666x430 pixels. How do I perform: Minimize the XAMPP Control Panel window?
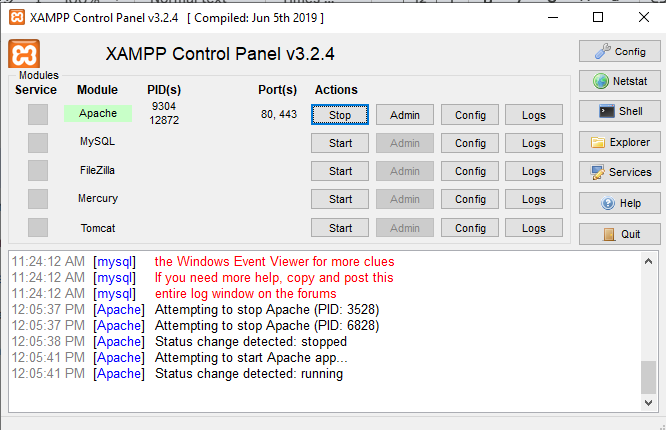pos(553,17)
